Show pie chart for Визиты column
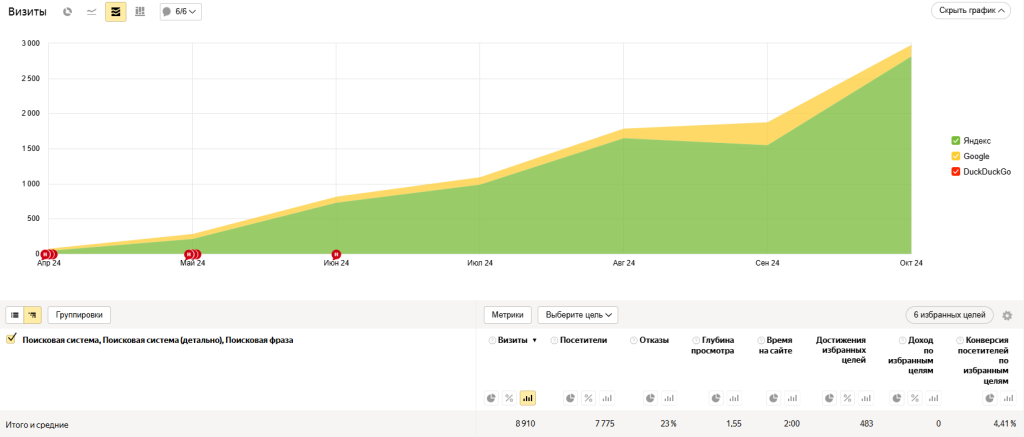 (x=492, y=398)
